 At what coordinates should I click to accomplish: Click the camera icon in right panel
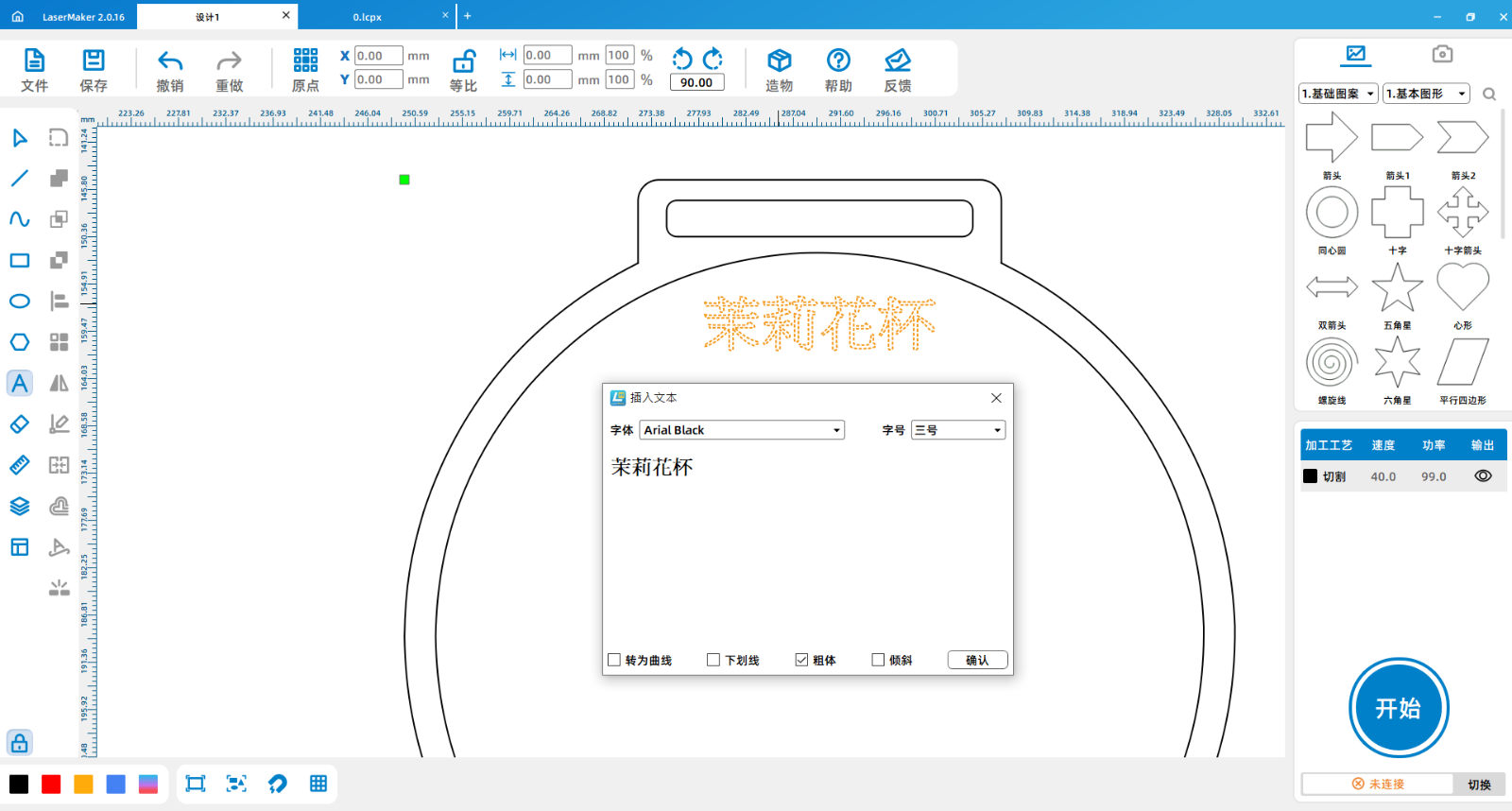pos(1442,54)
